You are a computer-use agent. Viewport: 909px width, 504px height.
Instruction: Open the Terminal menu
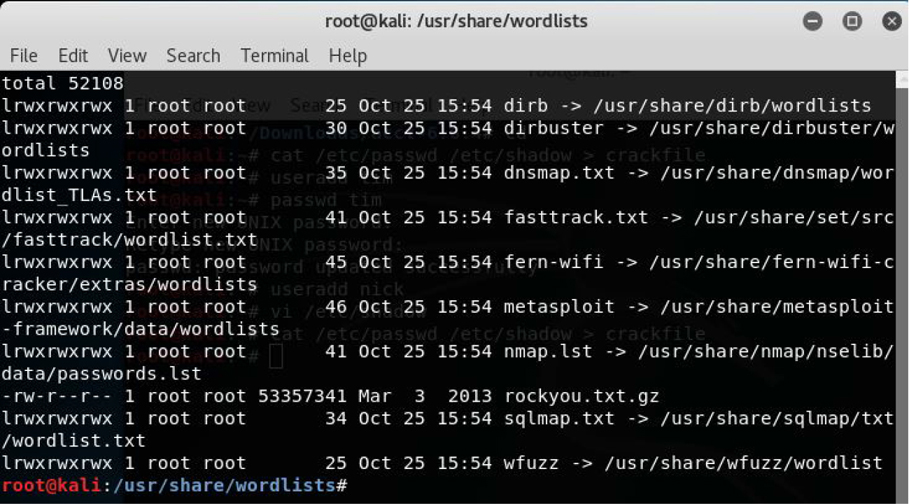(274, 56)
